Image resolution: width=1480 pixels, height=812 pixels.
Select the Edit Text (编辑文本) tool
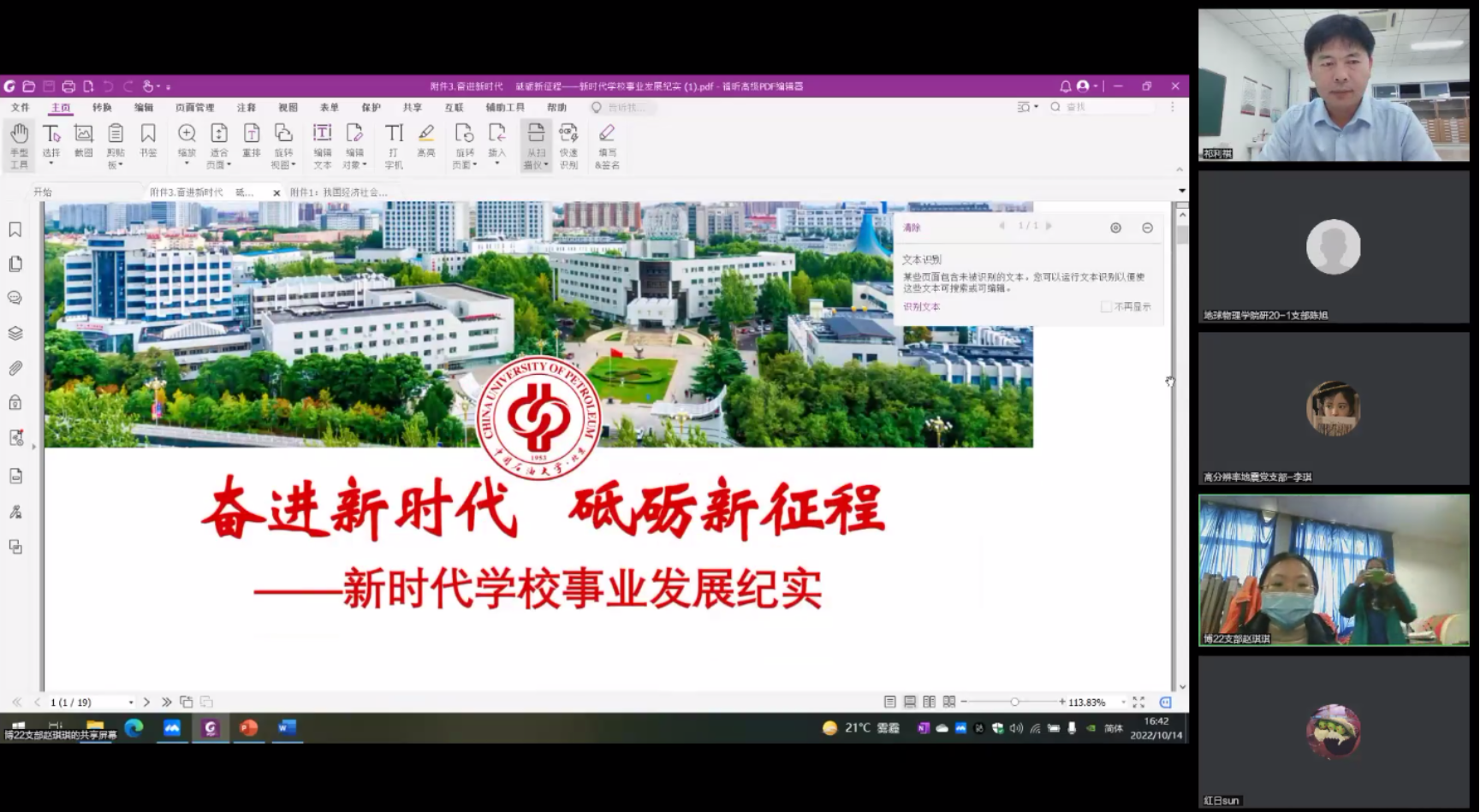coord(322,144)
